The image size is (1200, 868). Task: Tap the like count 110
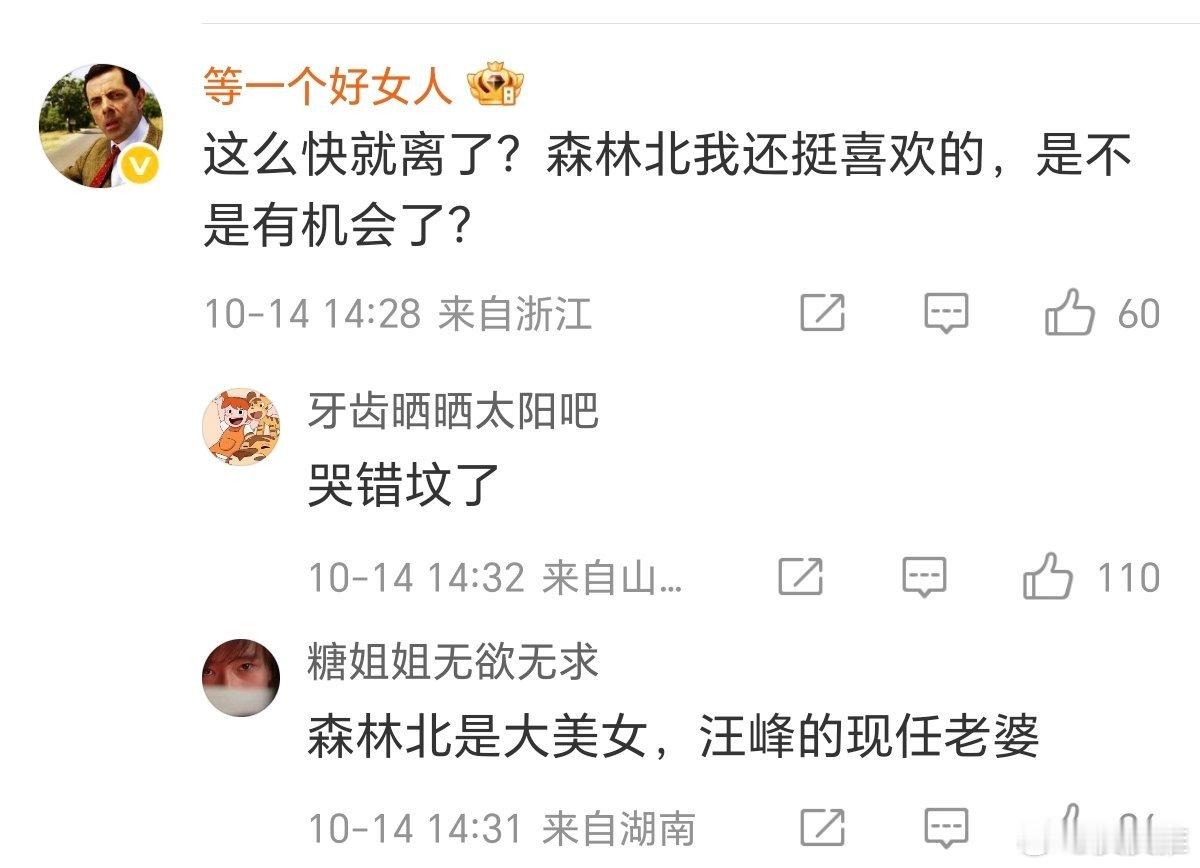(x=1127, y=578)
